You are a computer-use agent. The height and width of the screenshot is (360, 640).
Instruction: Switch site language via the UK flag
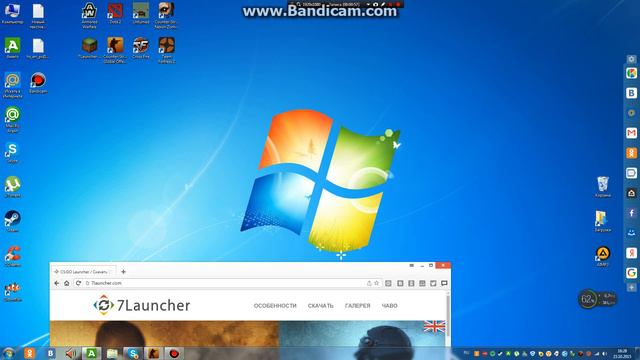(434, 326)
